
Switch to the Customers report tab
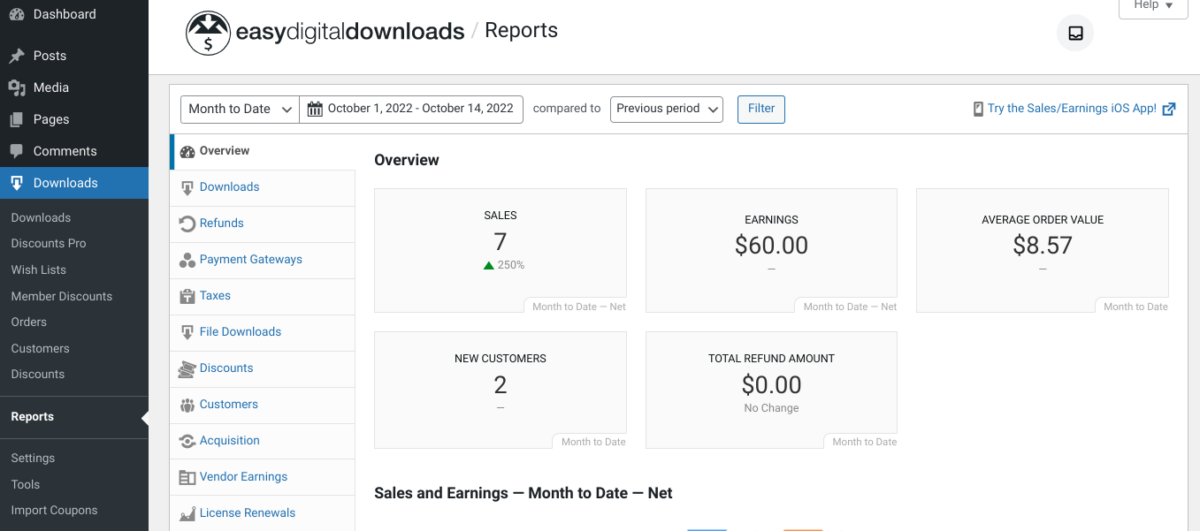pos(263,405)
